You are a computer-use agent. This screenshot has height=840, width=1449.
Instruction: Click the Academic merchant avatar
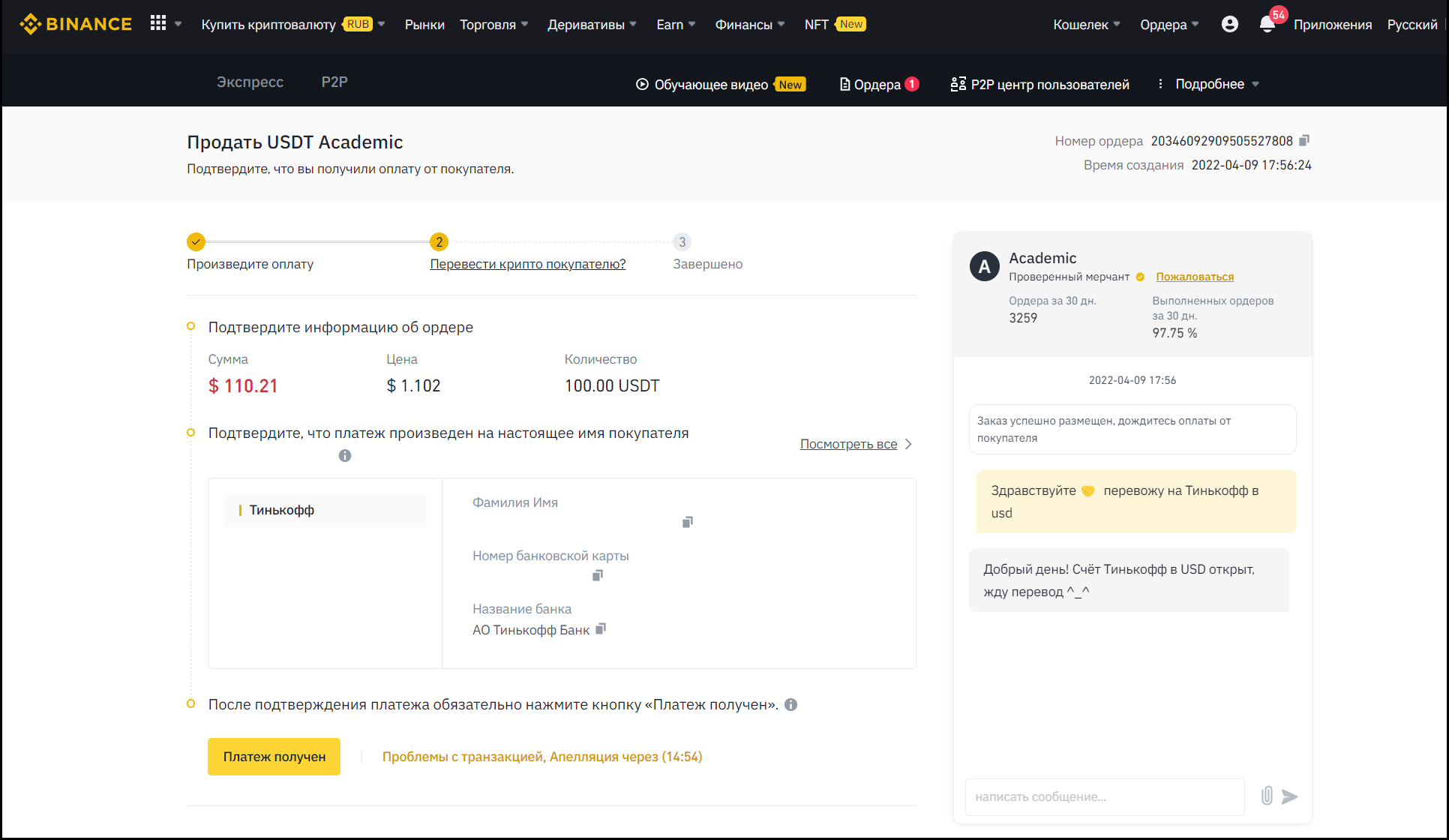coord(984,266)
